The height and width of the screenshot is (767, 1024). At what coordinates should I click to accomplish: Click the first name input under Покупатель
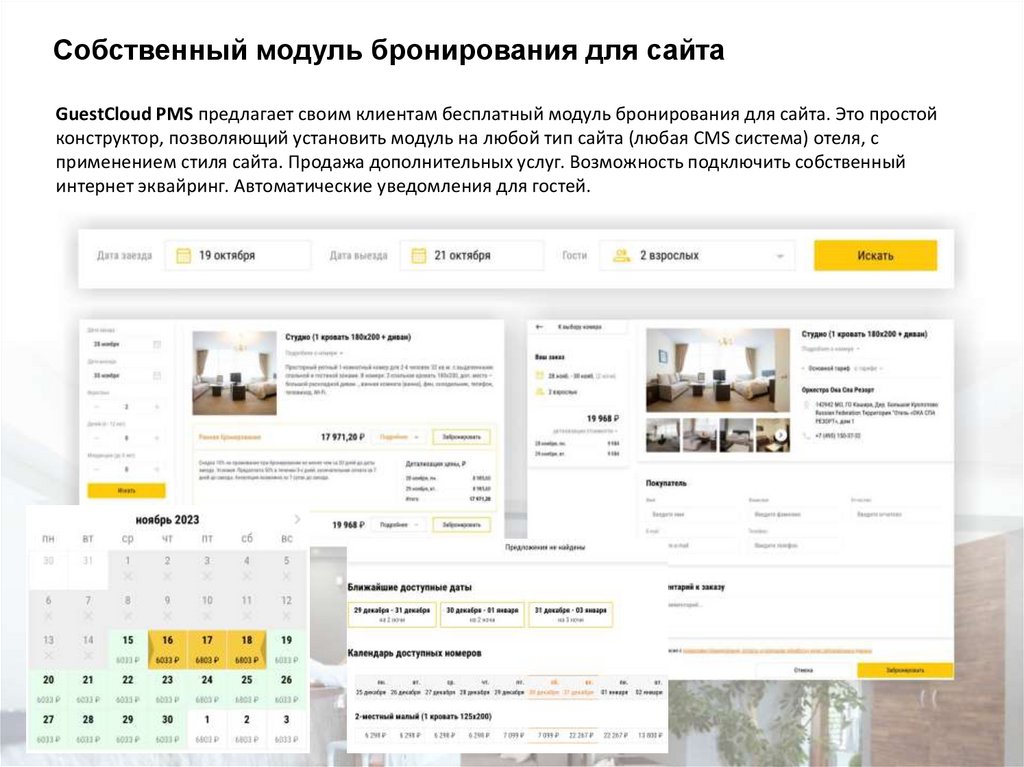point(692,514)
